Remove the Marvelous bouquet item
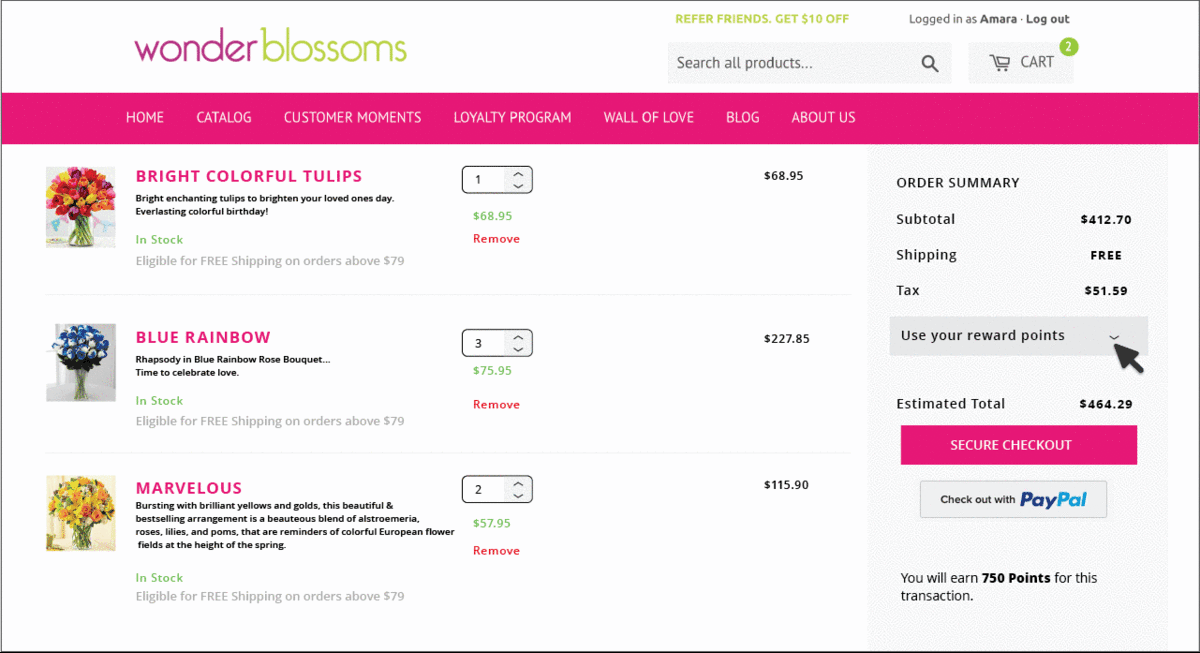This screenshot has height=653, width=1200. [496, 551]
